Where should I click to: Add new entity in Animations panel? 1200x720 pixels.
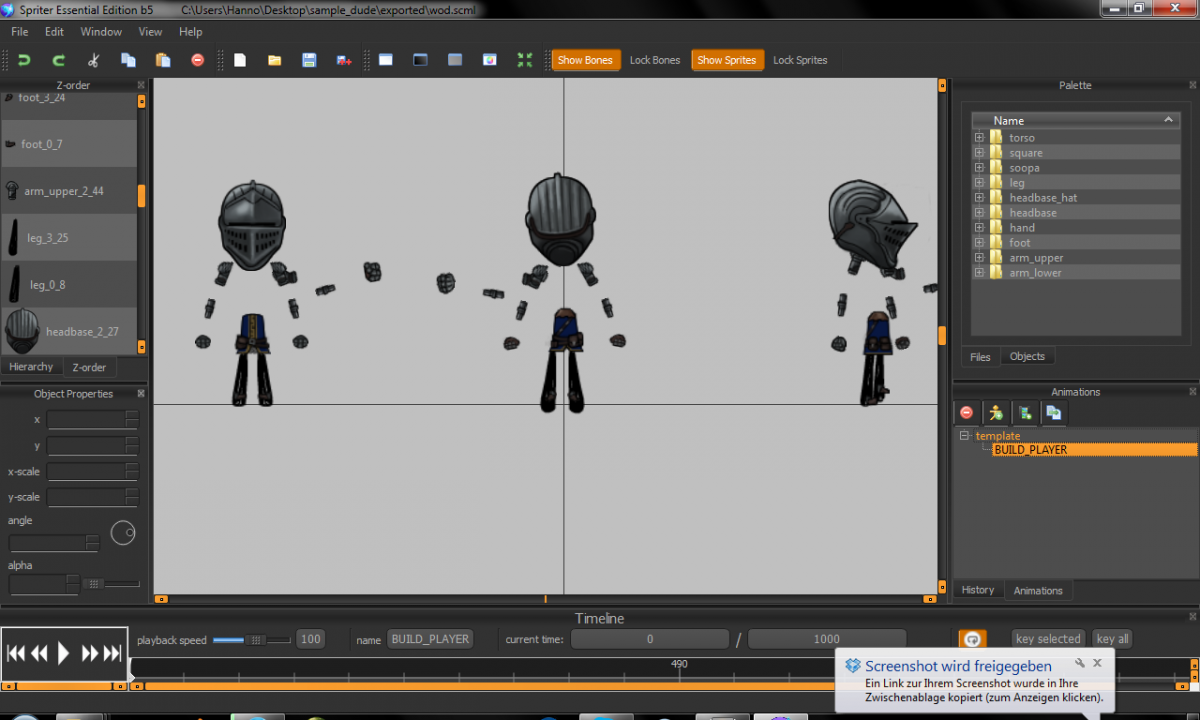tap(995, 412)
